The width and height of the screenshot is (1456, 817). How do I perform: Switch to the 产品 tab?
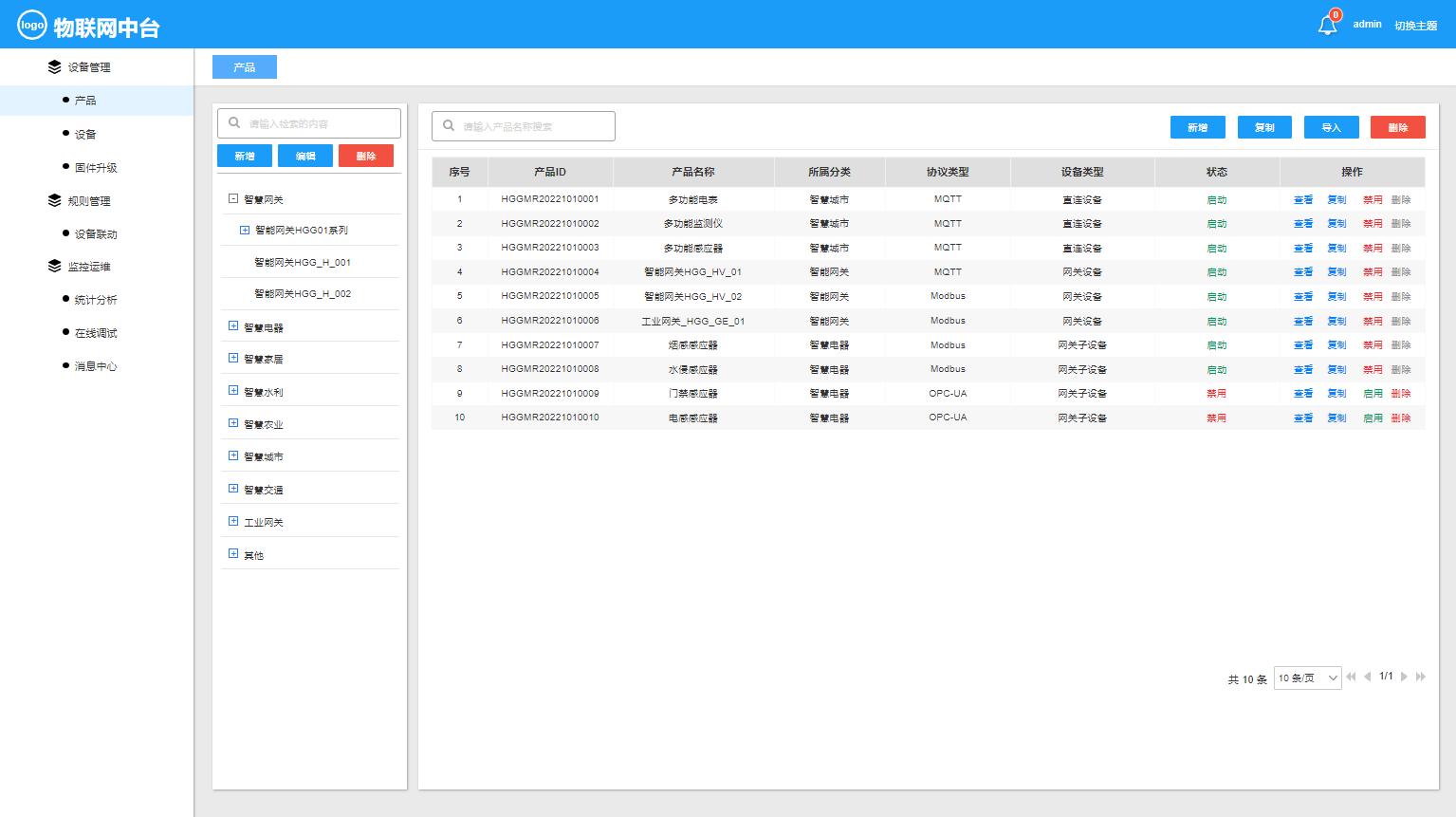click(244, 66)
